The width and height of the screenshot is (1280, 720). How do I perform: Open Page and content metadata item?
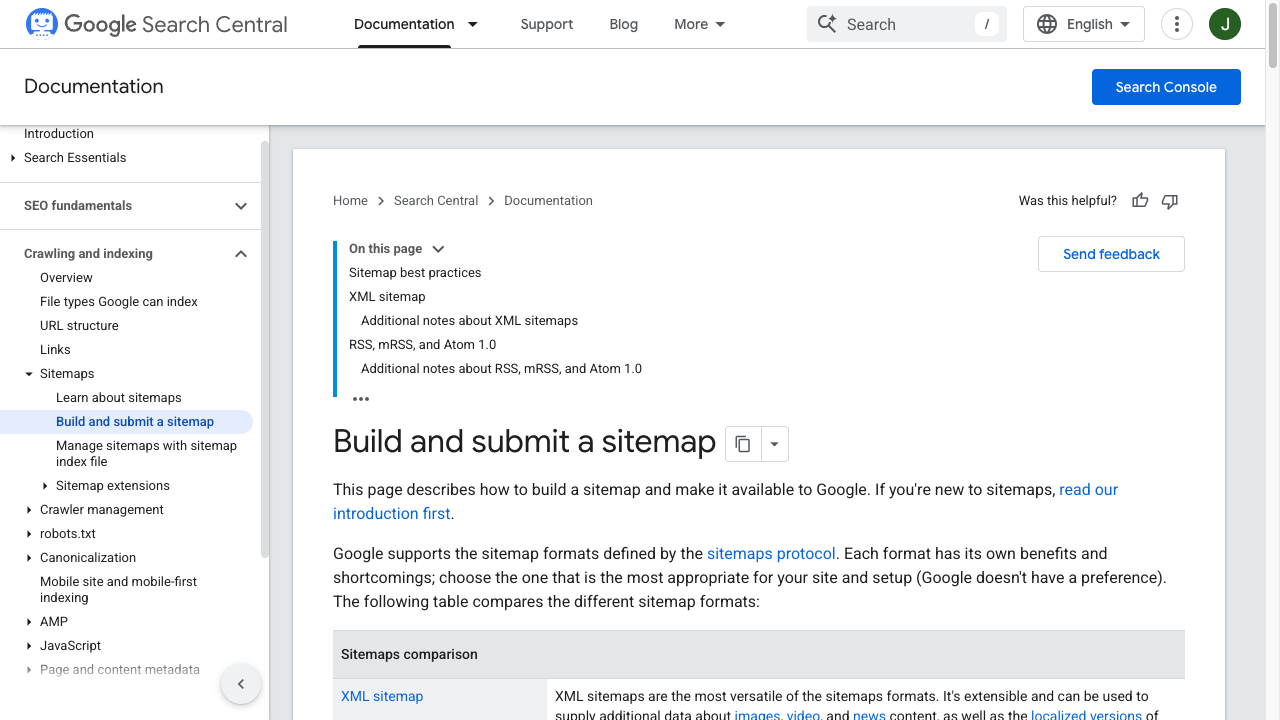coord(120,670)
